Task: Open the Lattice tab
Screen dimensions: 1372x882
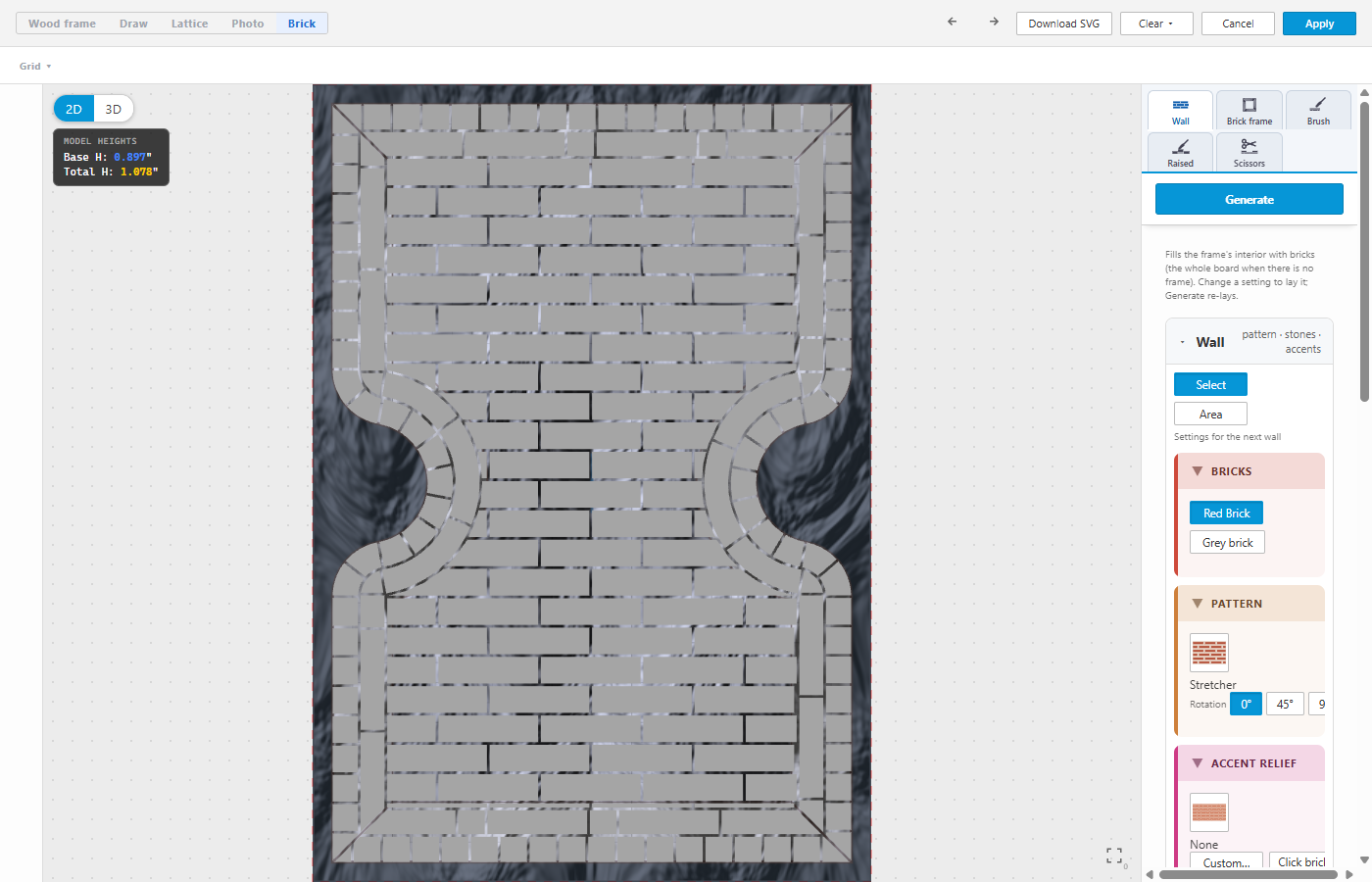Action: (x=190, y=24)
